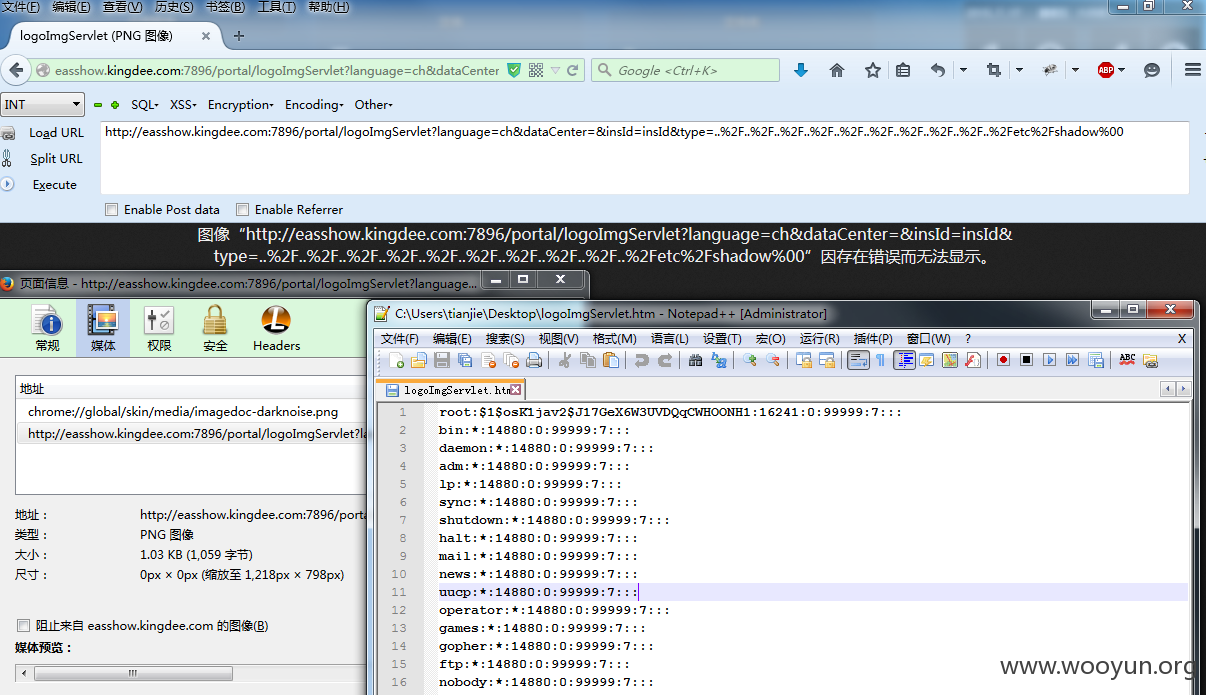The height and width of the screenshot is (695, 1206).
Task: Expand the SQL dropdown menu in HackBar
Action: (145, 105)
